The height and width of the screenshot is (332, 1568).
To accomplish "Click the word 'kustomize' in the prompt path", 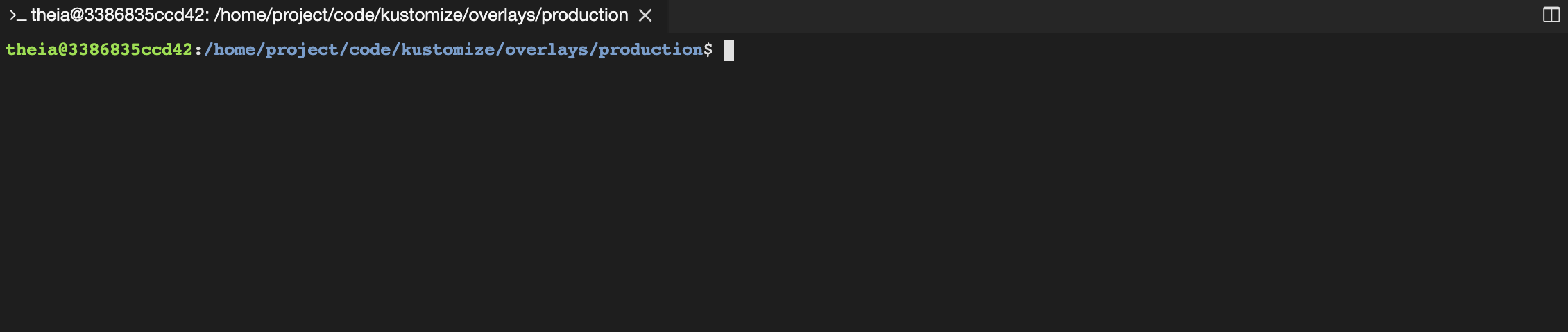I will point(448,49).
